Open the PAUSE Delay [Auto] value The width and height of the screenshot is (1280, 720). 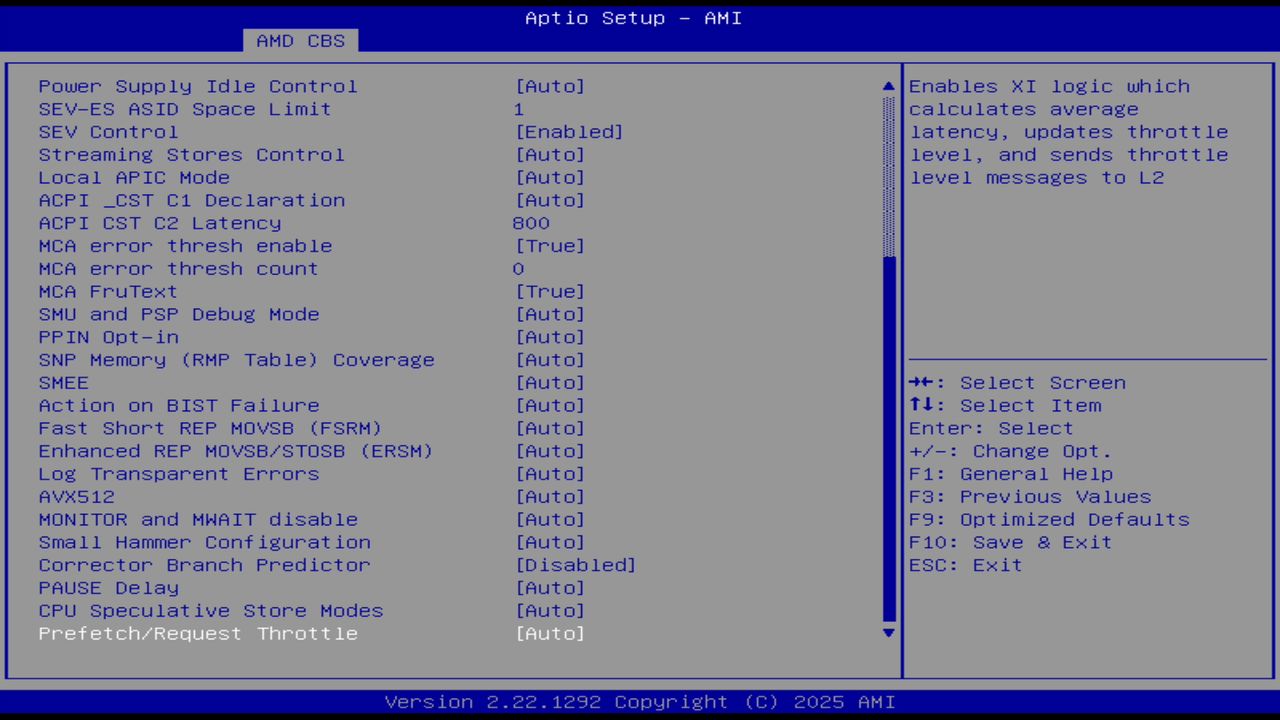click(x=550, y=588)
